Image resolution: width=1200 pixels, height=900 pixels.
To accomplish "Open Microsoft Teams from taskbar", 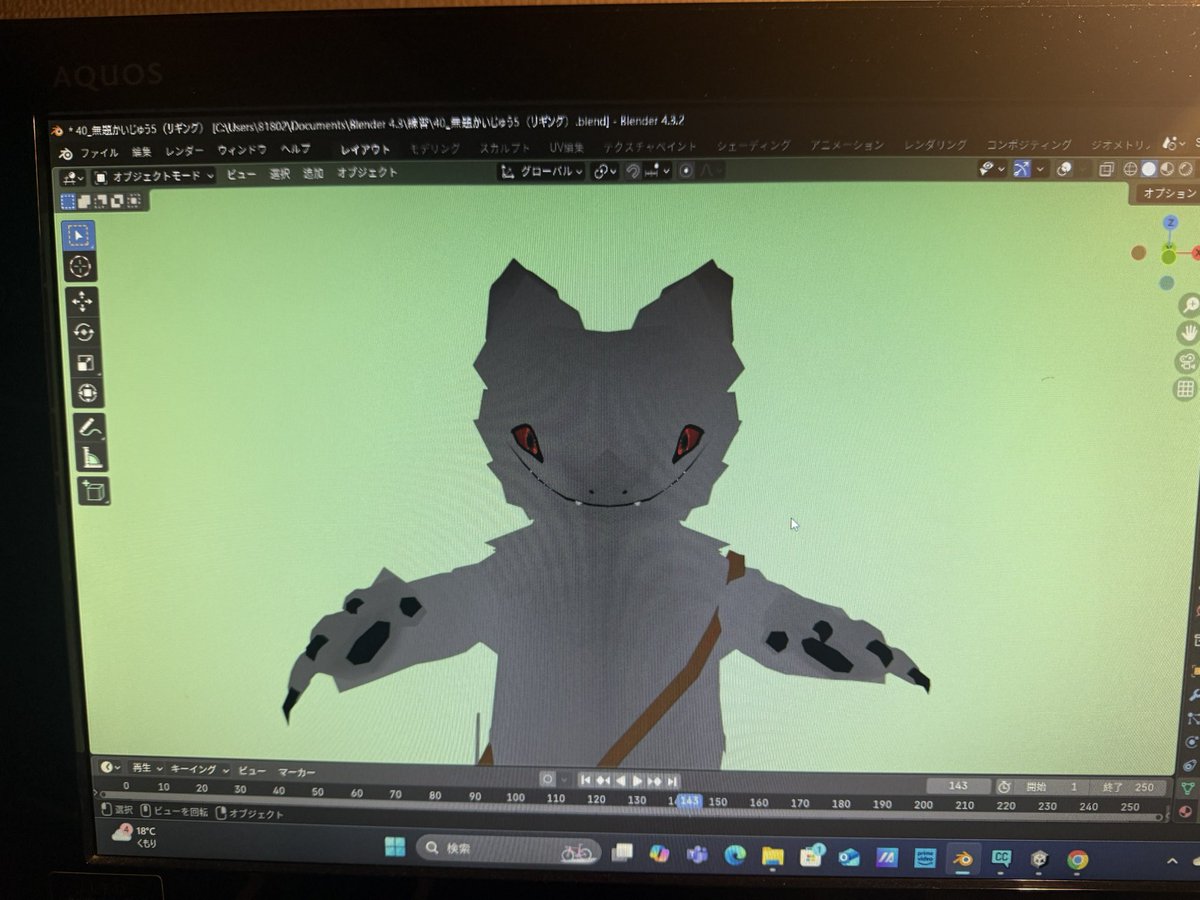I will coord(697,853).
